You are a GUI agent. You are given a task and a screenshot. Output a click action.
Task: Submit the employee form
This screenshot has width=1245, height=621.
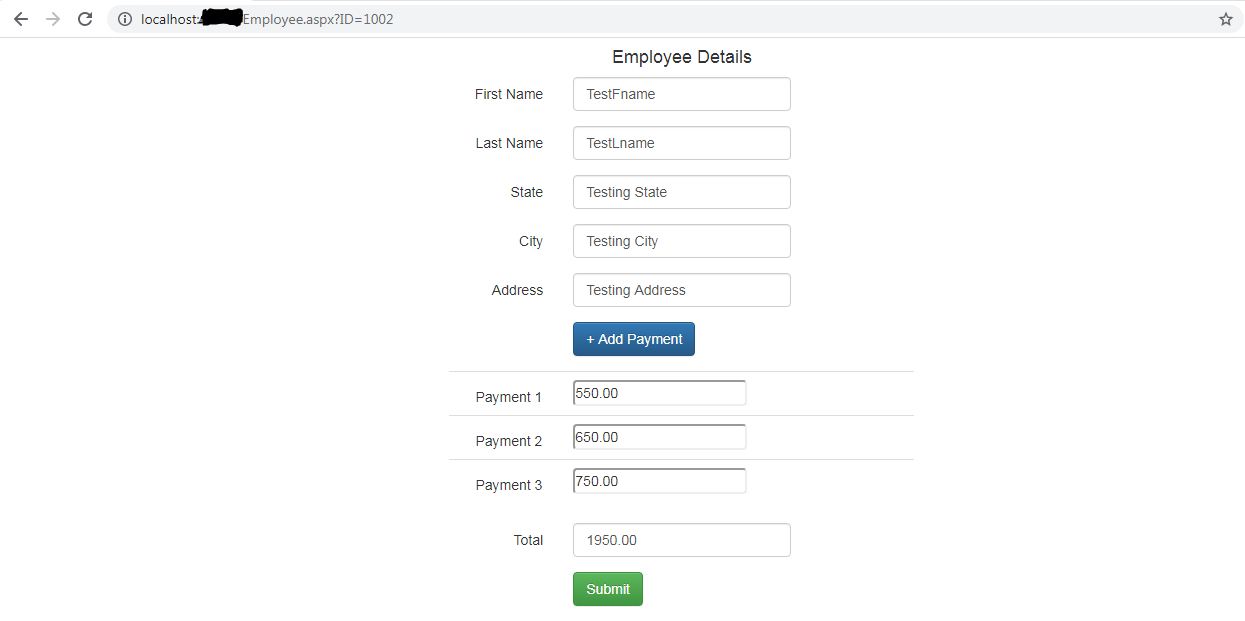[608, 589]
